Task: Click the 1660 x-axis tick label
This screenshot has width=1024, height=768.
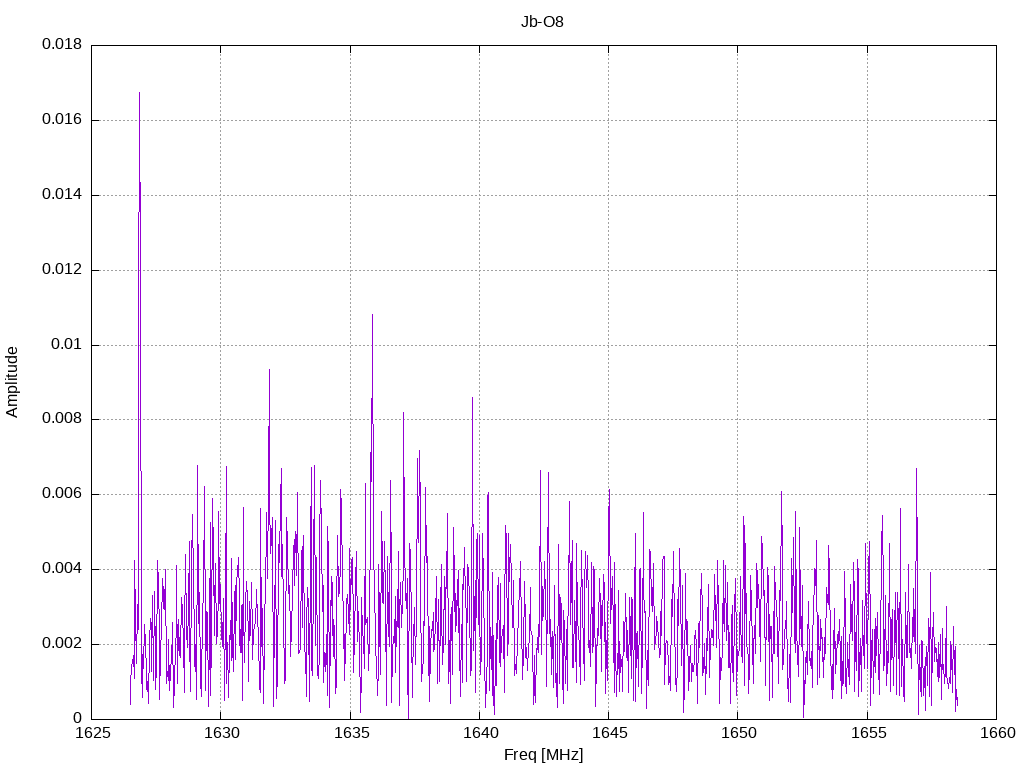Action: click(x=998, y=733)
